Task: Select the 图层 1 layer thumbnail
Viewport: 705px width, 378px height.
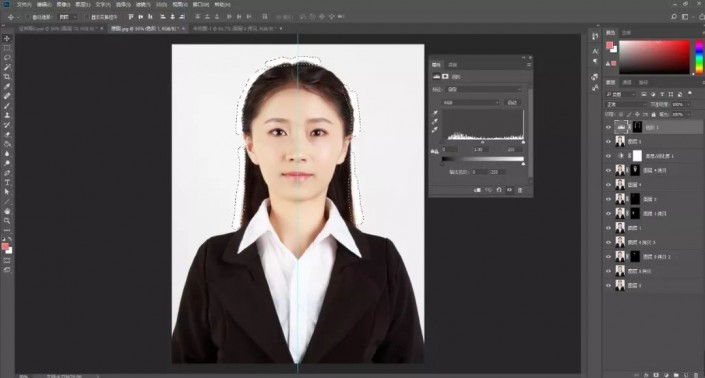Action: [x=620, y=228]
